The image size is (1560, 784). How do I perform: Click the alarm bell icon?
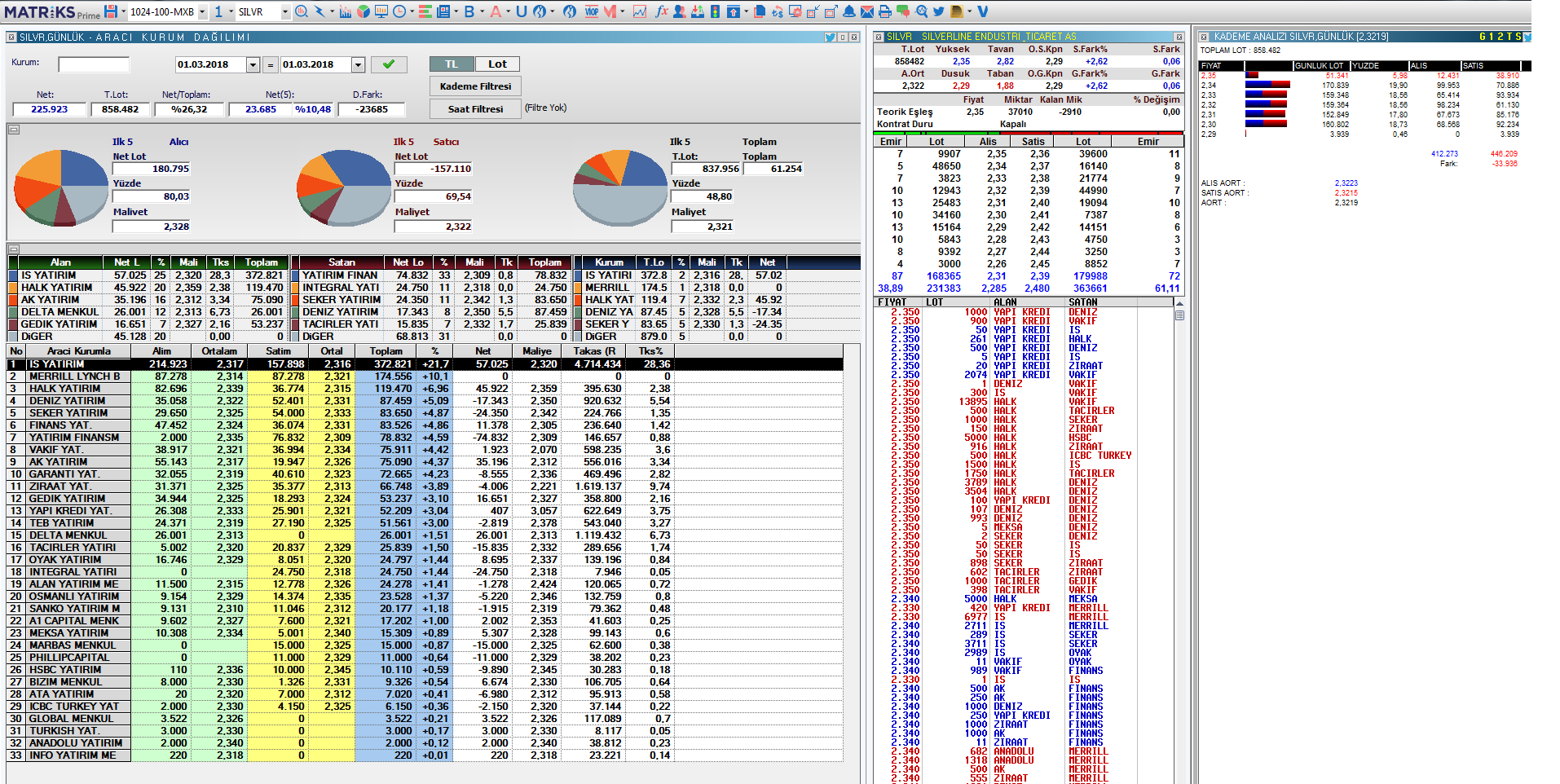(849, 11)
